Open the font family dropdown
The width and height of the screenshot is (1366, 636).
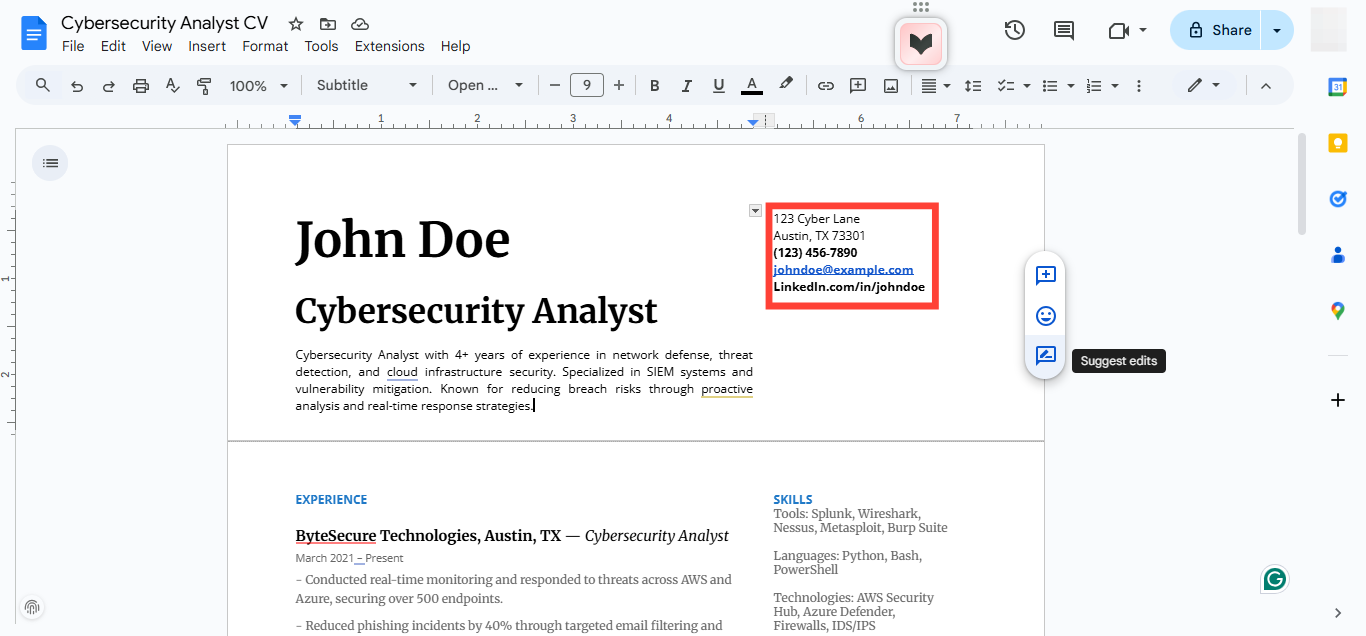pos(485,86)
